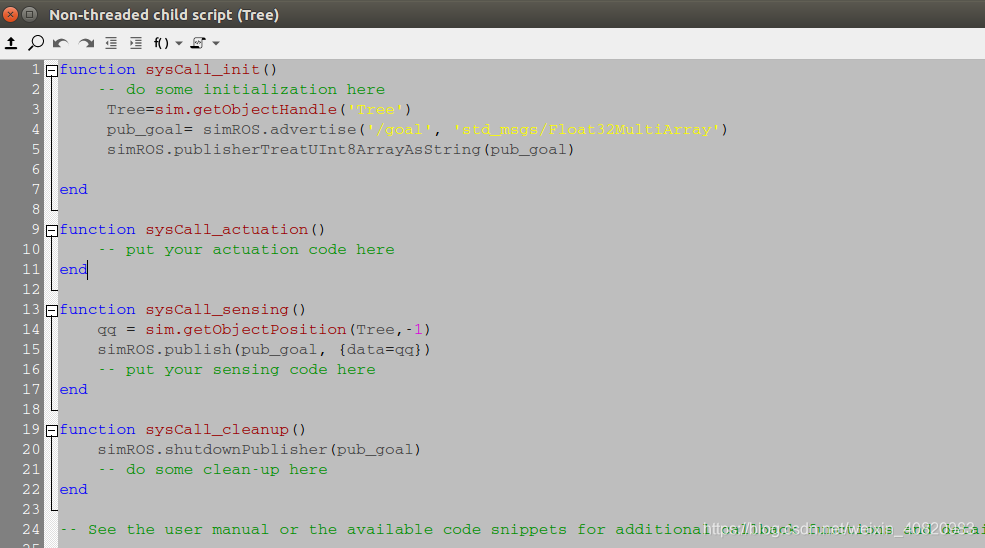Click the '{data=qq}' argument text
The height and width of the screenshot is (548, 985).
click(379, 349)
